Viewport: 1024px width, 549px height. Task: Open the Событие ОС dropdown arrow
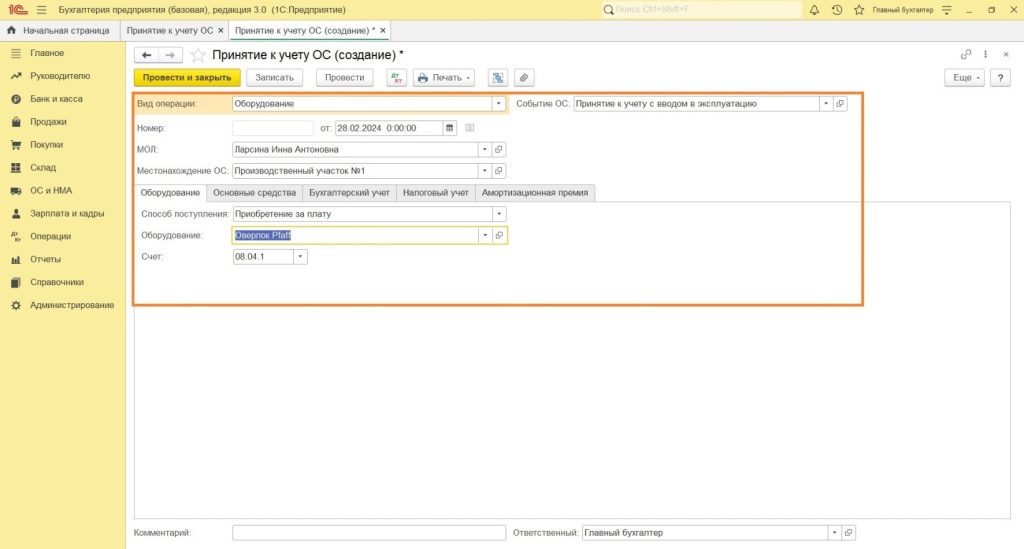[x=825, y=103]
